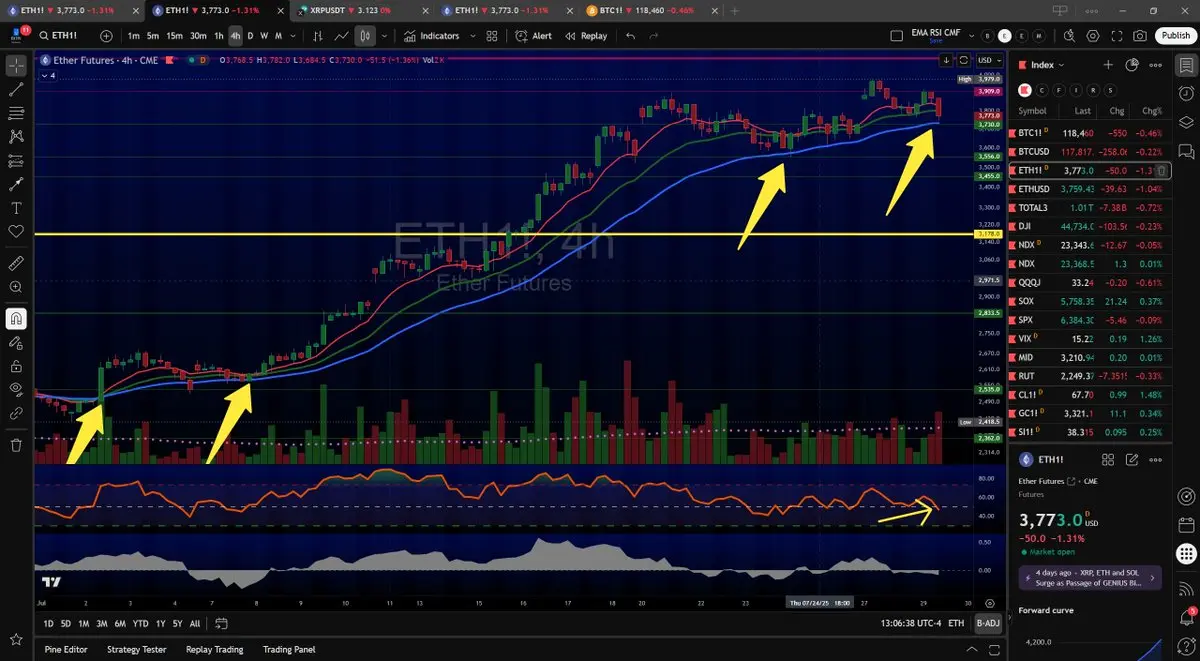Select the trend line drawing tool
1200x661 pixels.
pos(16,89)
